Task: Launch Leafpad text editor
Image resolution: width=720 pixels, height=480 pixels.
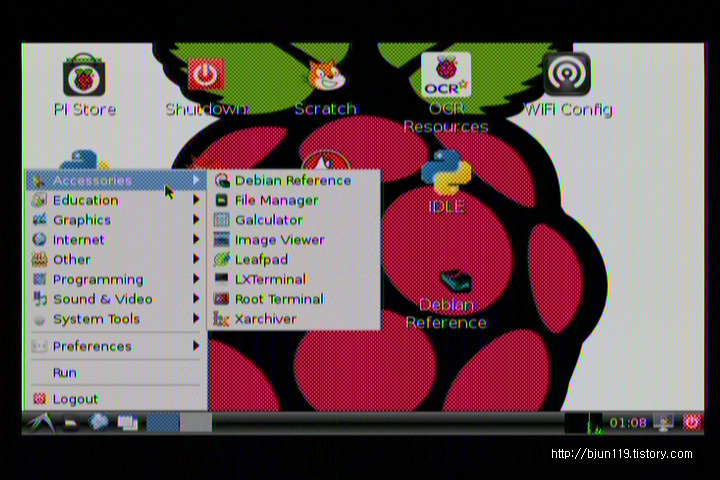Action: coord(294,260)
